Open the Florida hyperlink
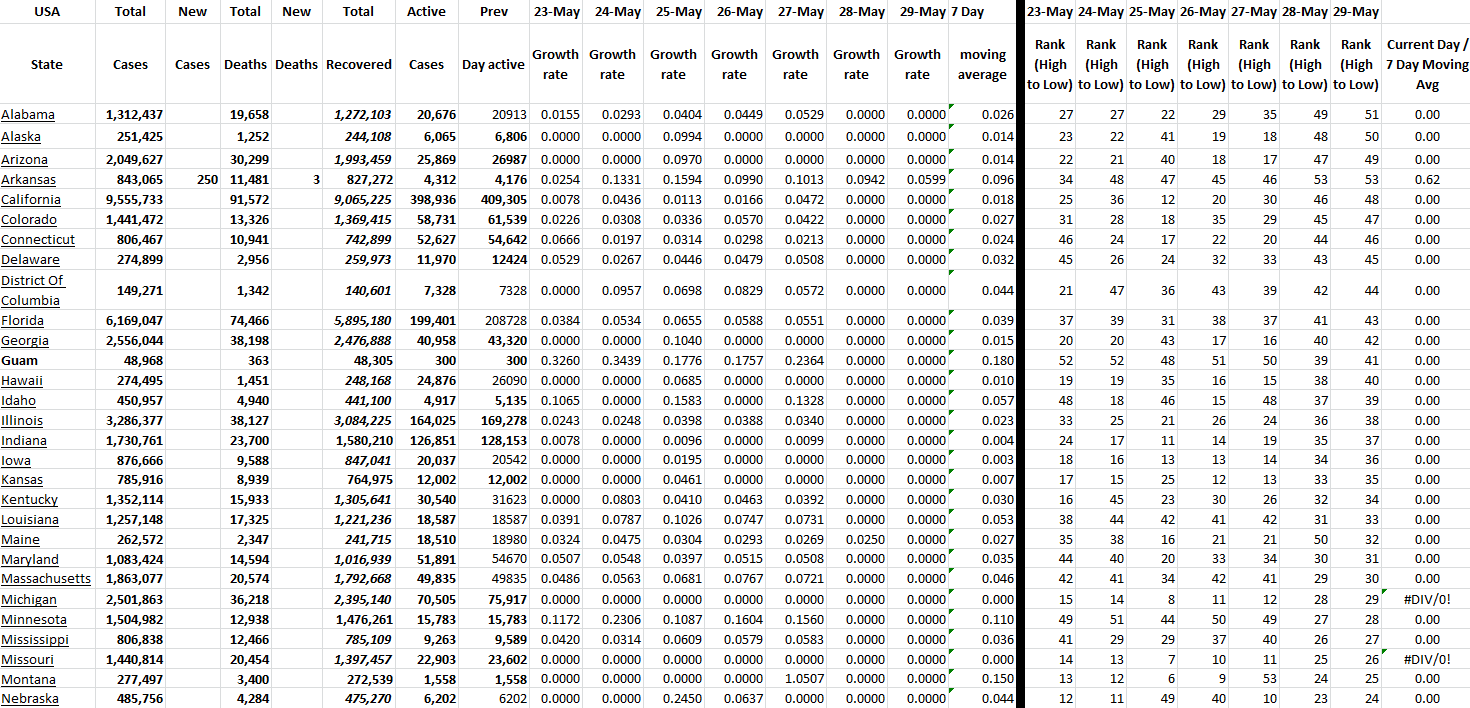Screen dimensions: 1470x708 pyautogui.click(x=23, y=321)
